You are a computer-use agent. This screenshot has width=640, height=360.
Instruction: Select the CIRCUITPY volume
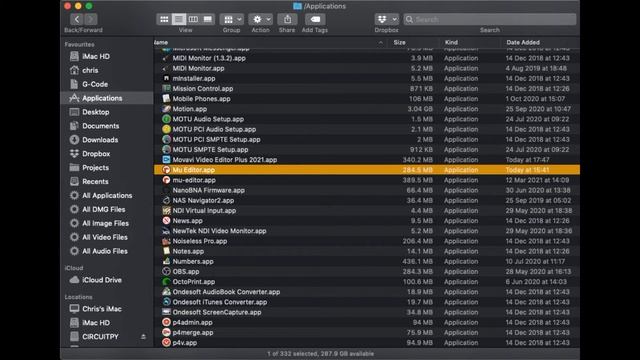[100, 337]
